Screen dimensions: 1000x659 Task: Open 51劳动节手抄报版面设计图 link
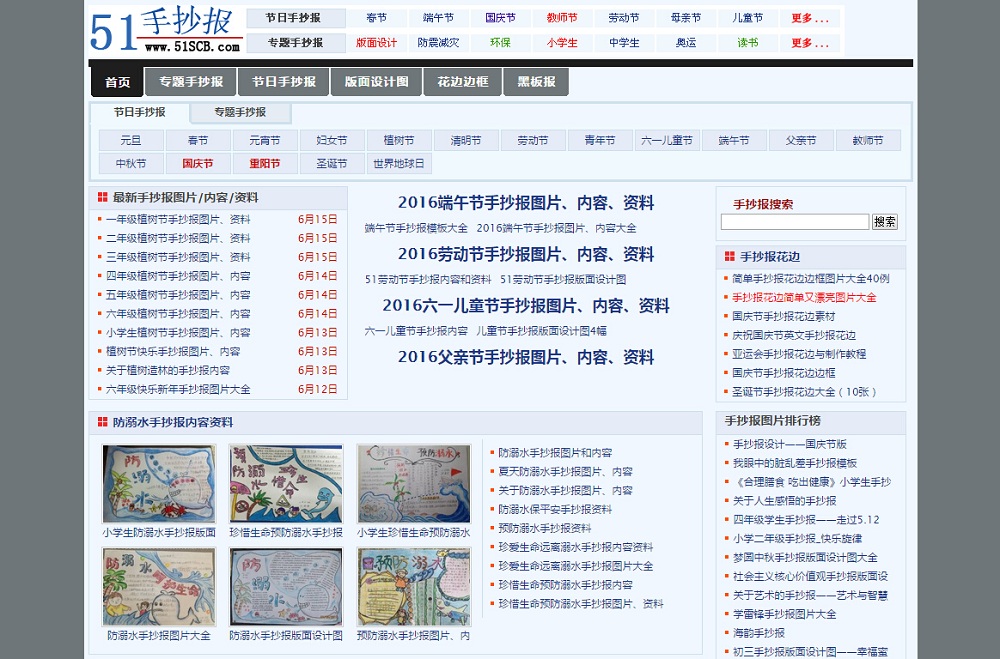point(563,279)
